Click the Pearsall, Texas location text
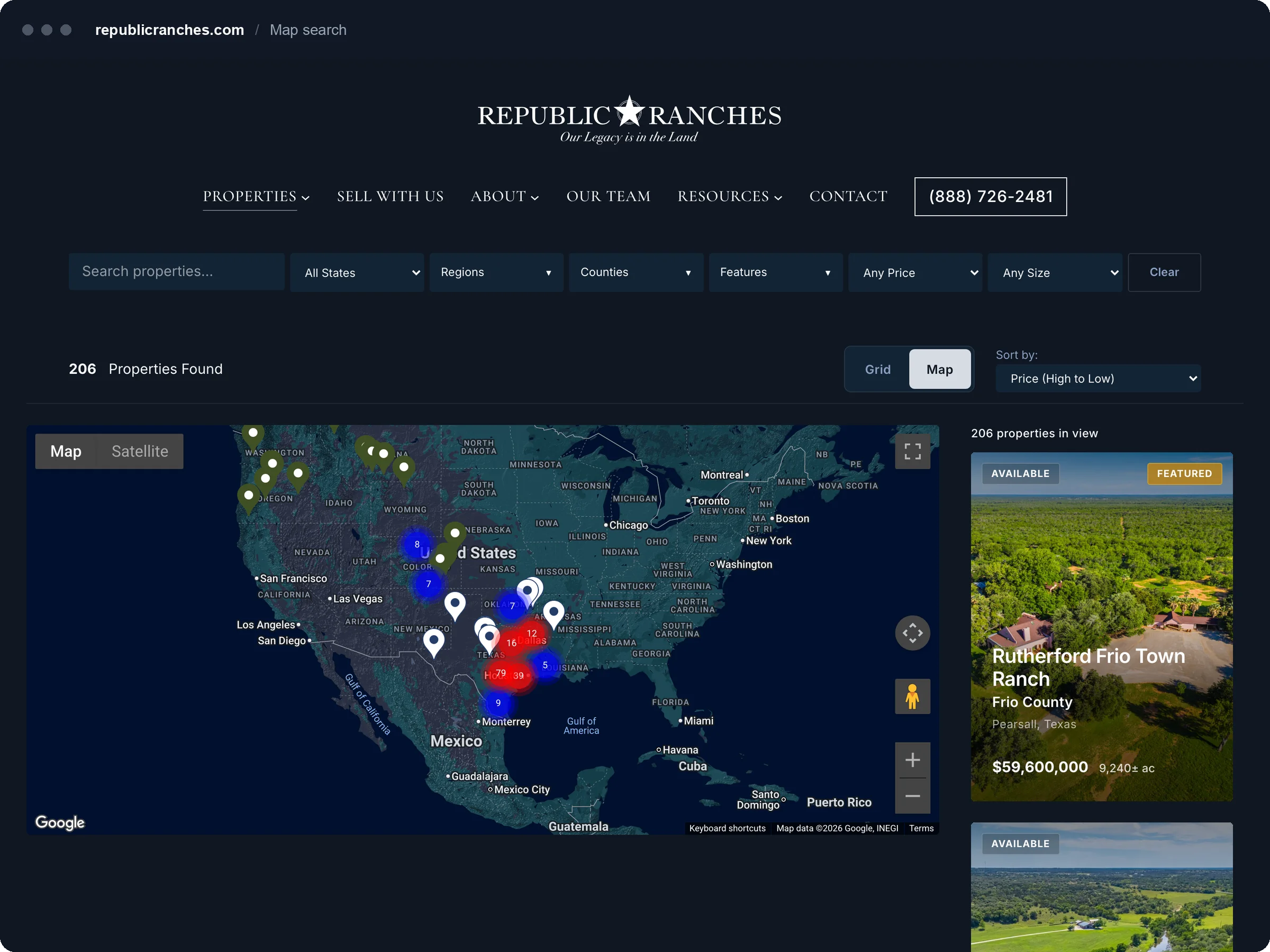The width and height of the screenshot is (1270, 952). click(1034, 724)
